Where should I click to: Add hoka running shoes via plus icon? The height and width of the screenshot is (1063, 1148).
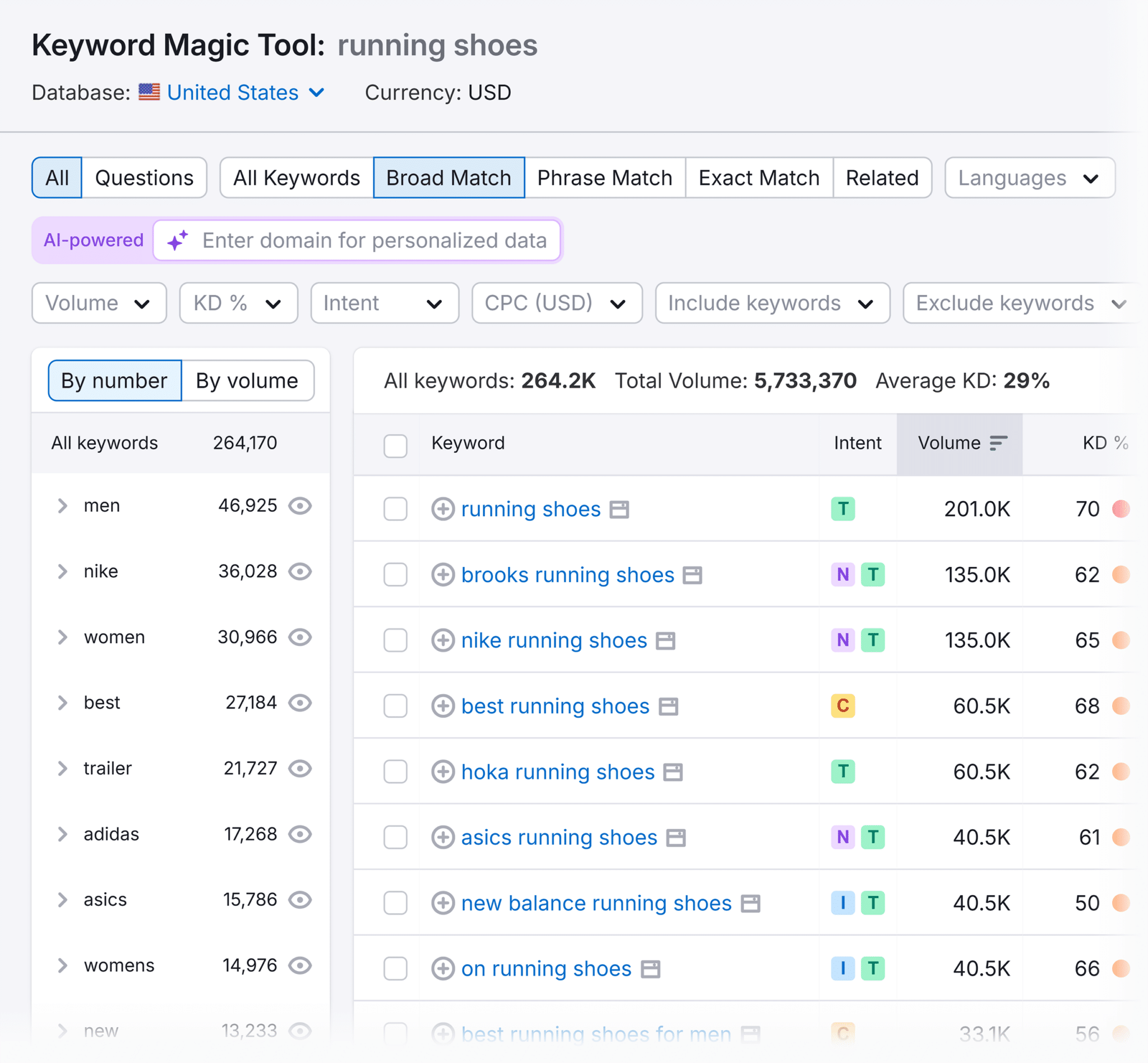pos(443,771)
